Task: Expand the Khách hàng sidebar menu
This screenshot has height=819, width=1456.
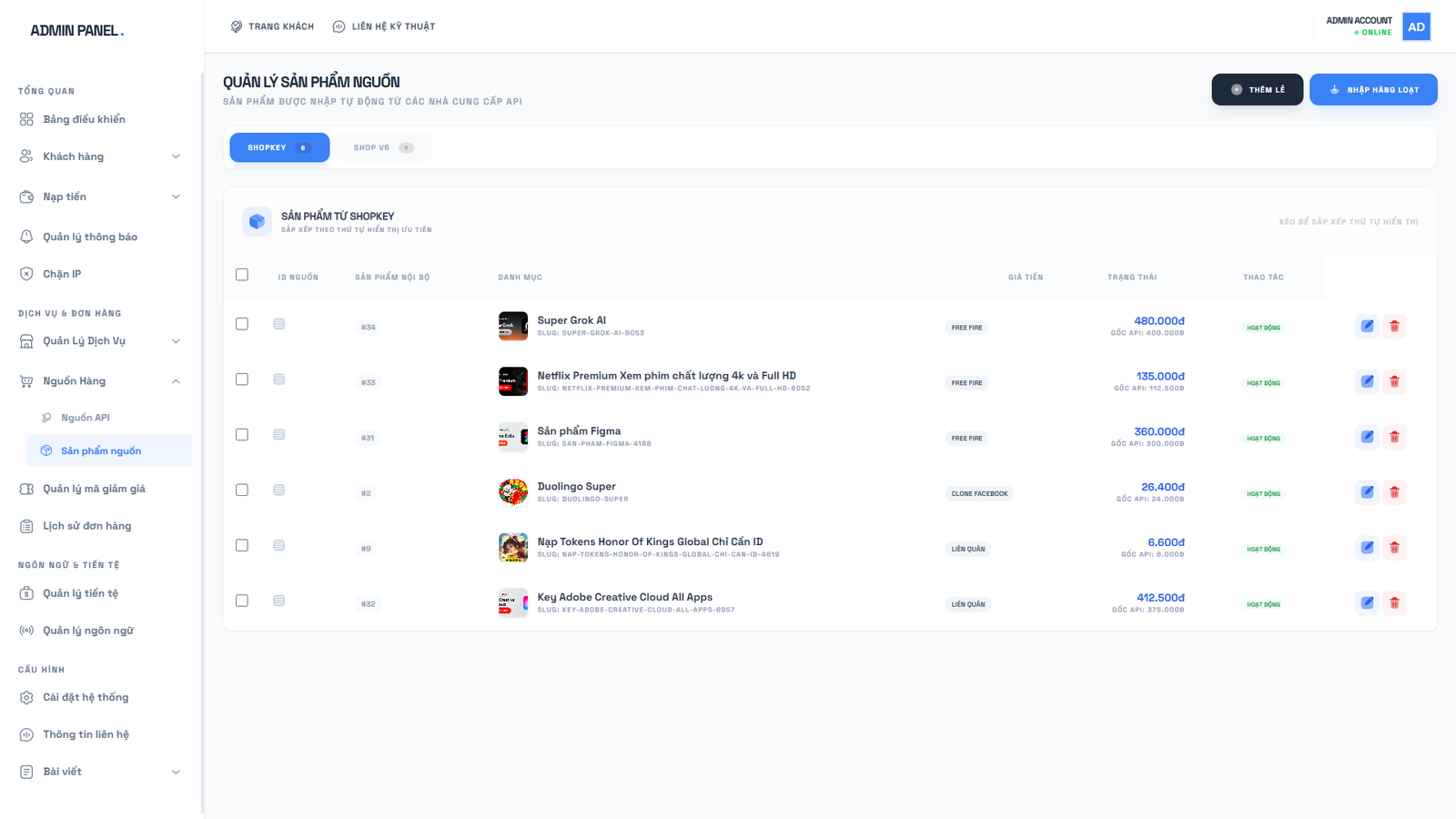Action: tap(176, 157)
